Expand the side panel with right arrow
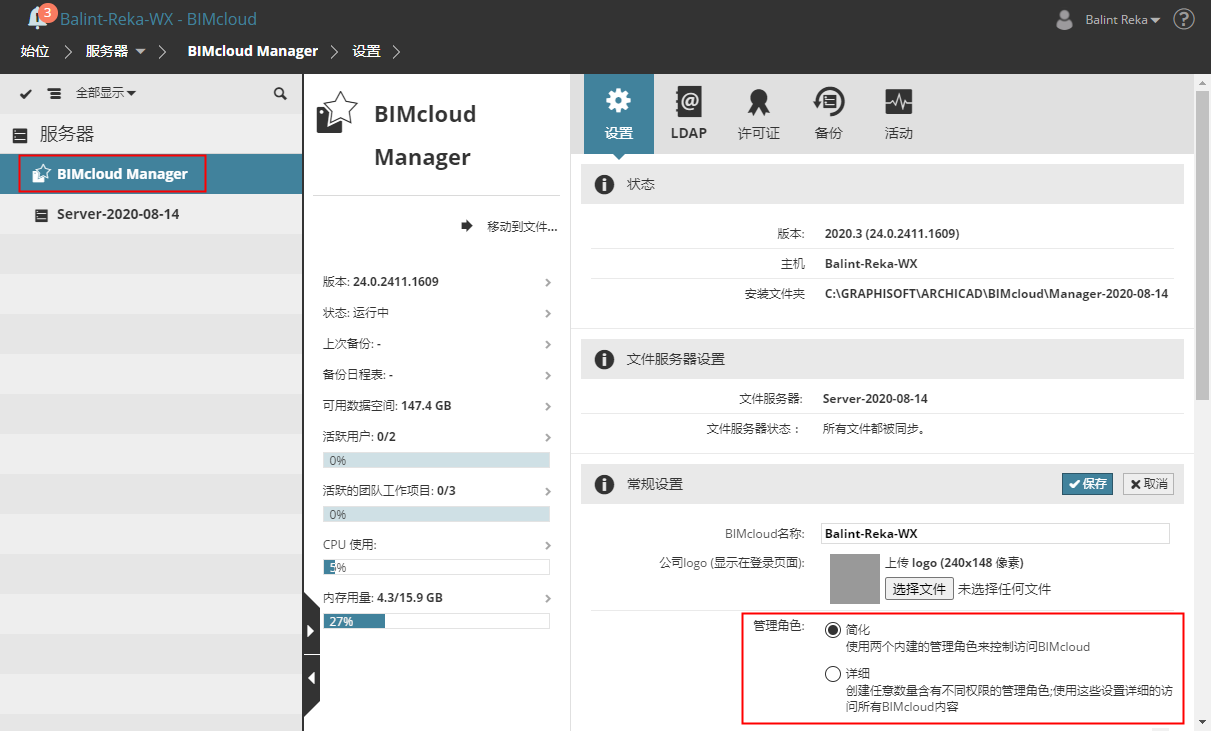 point(311,630)
